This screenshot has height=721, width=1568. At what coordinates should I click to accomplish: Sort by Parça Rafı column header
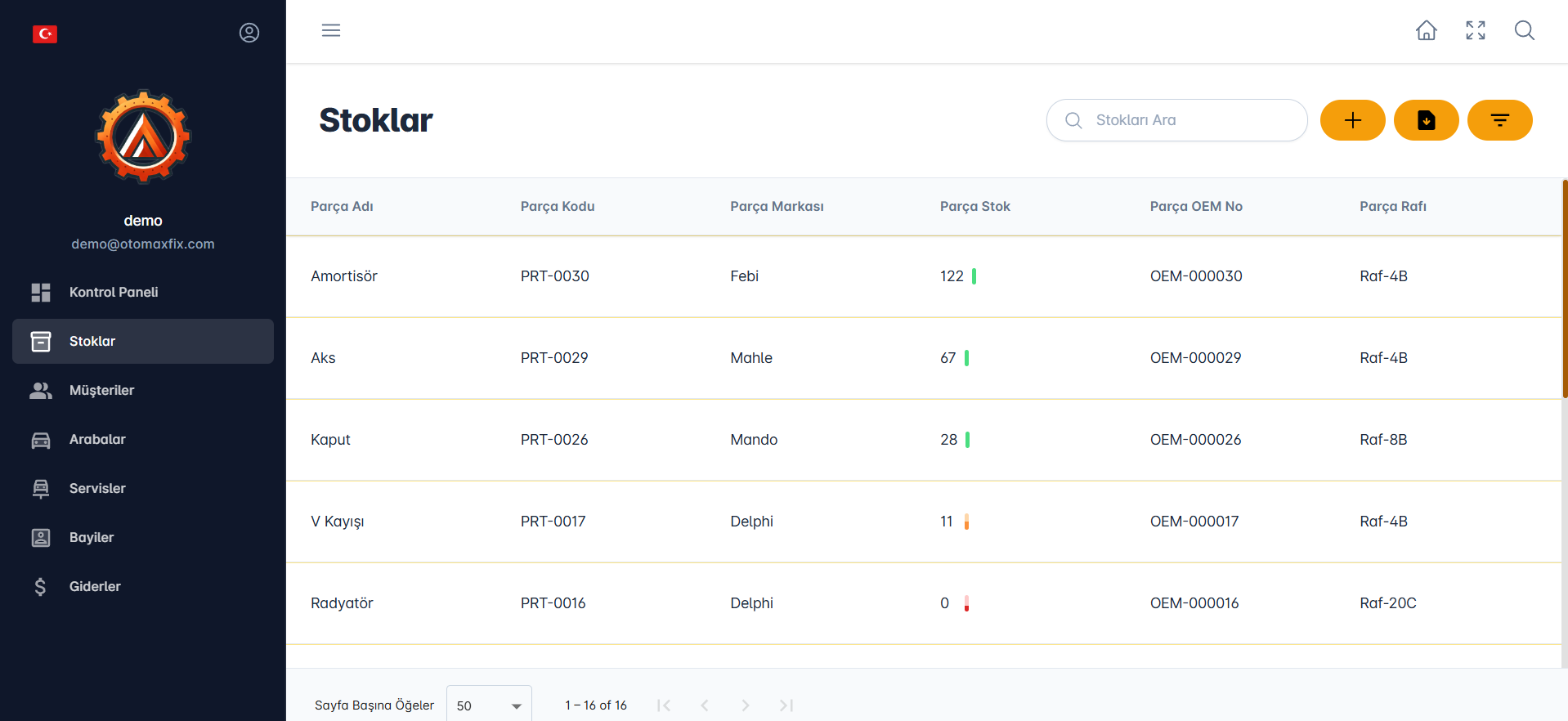(1393, 207)
